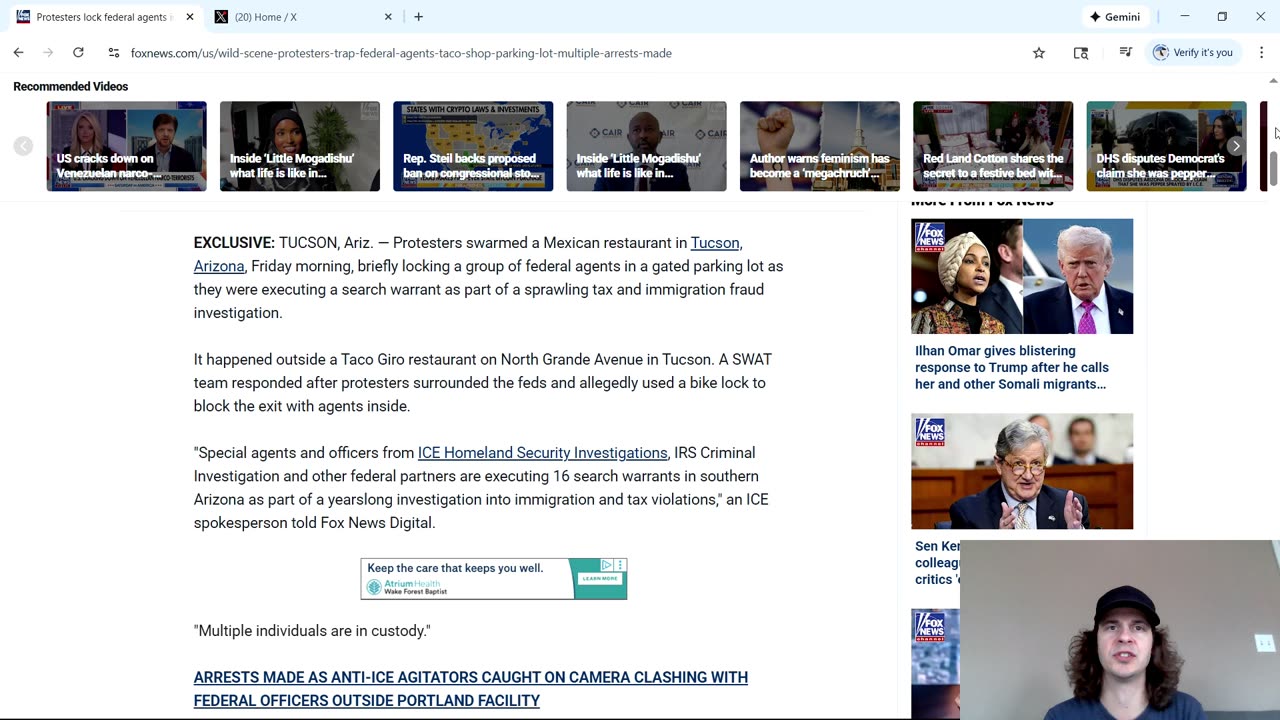Click the page vertical scrollbar thumb
This screenshot has width=1280, height=720.
[1273, 170]
